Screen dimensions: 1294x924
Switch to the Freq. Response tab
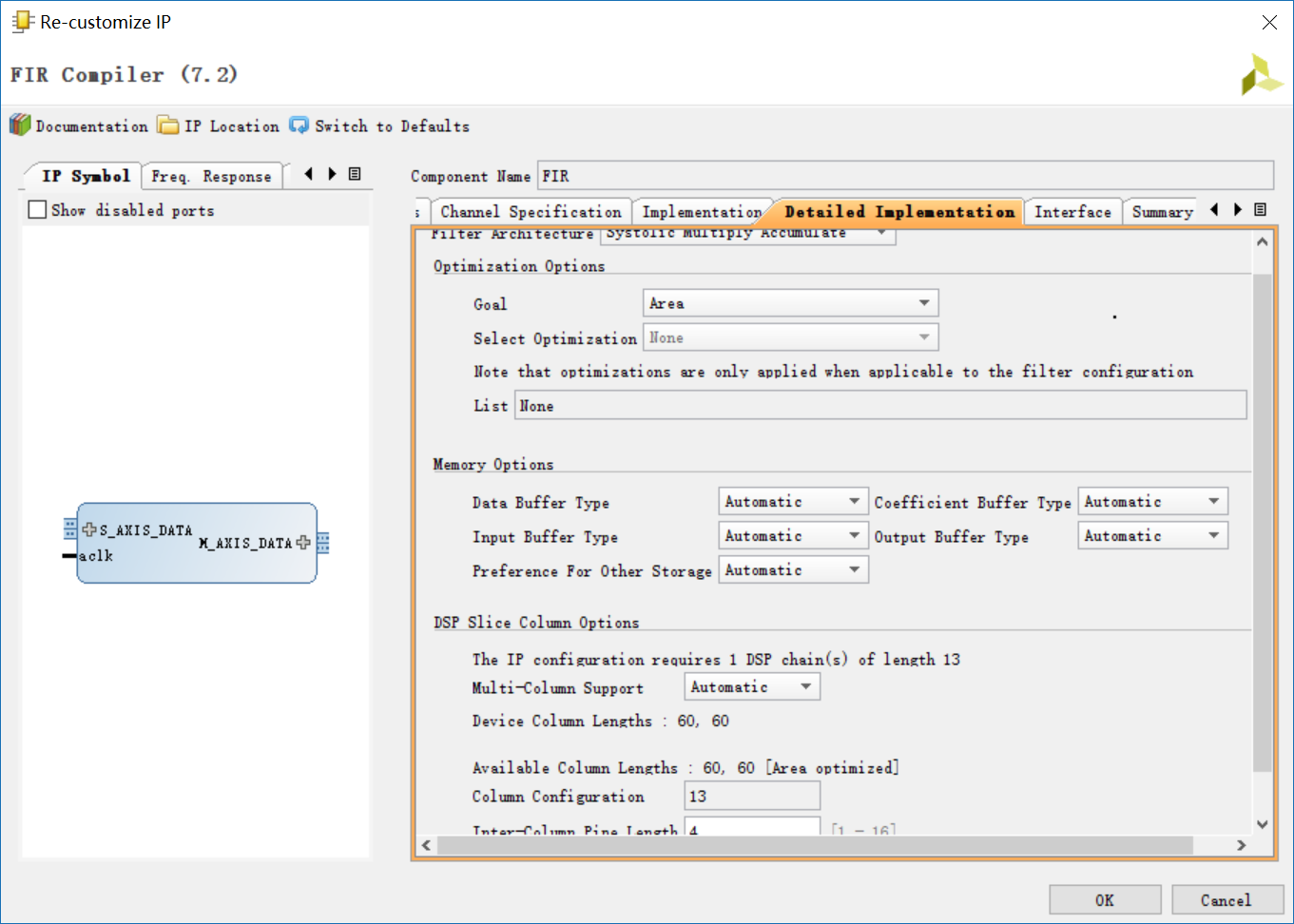[x=212, y=176]
